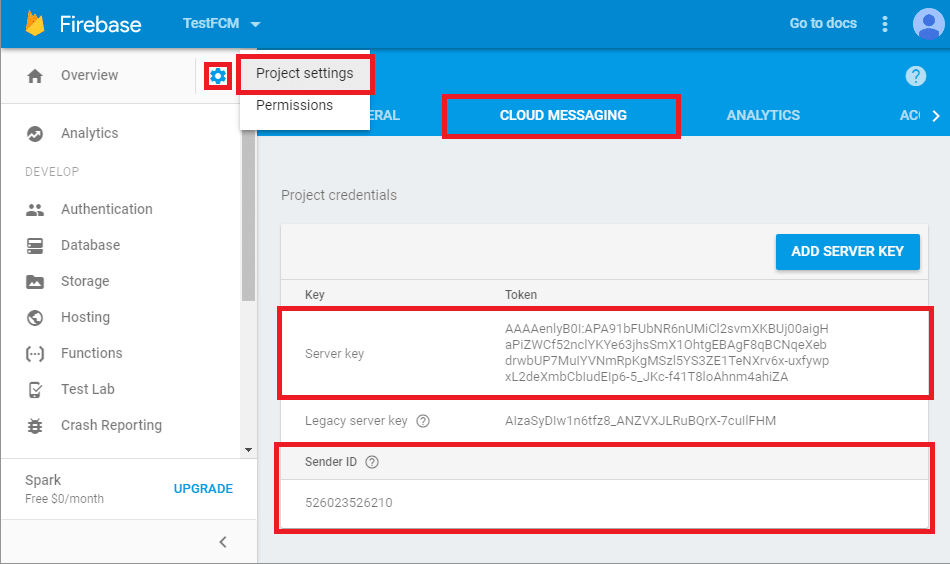Viewport: 950px width, 564px height.
Task: Click the Database icon in sidebar
Action: click(35, 245)
